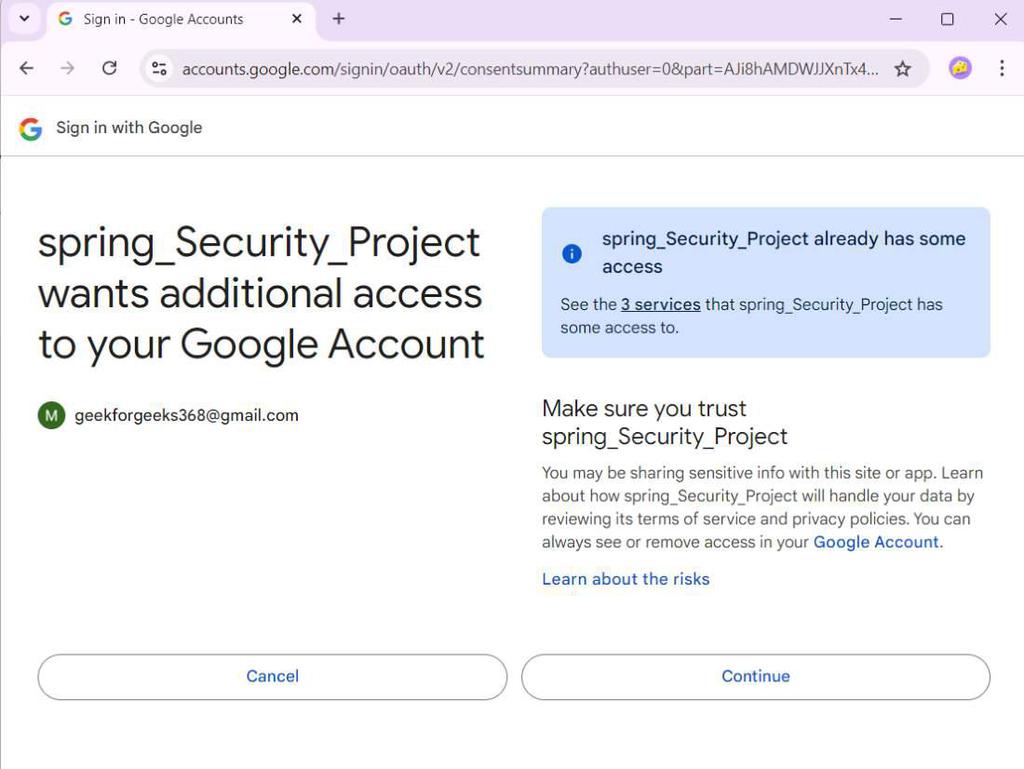
Task: Close the Sign in tab
Action: 297,19
